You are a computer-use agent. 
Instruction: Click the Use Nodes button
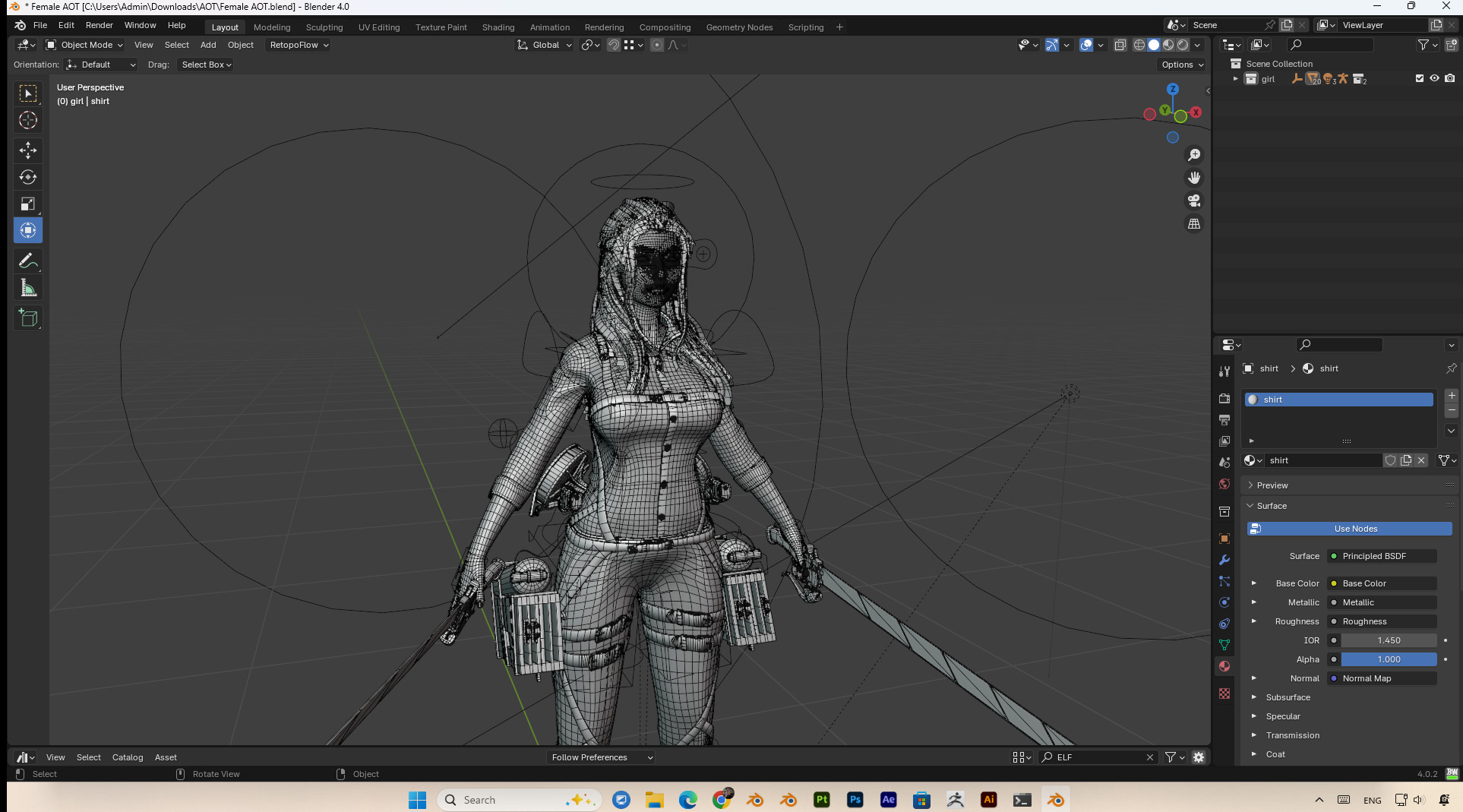click(1349, 529)
